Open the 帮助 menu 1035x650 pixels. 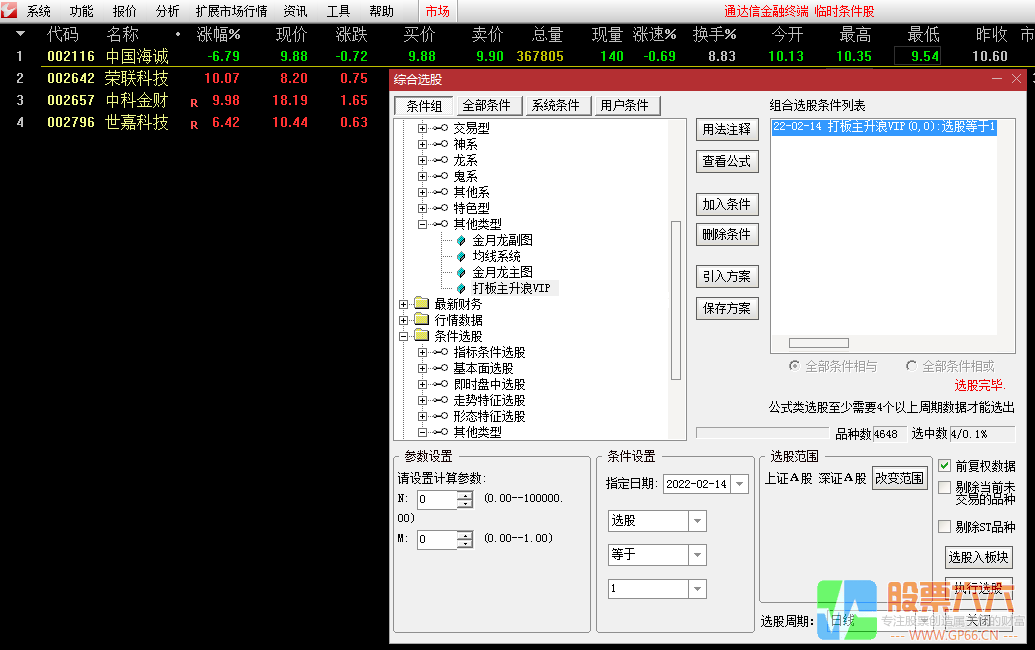coord(382,11)
